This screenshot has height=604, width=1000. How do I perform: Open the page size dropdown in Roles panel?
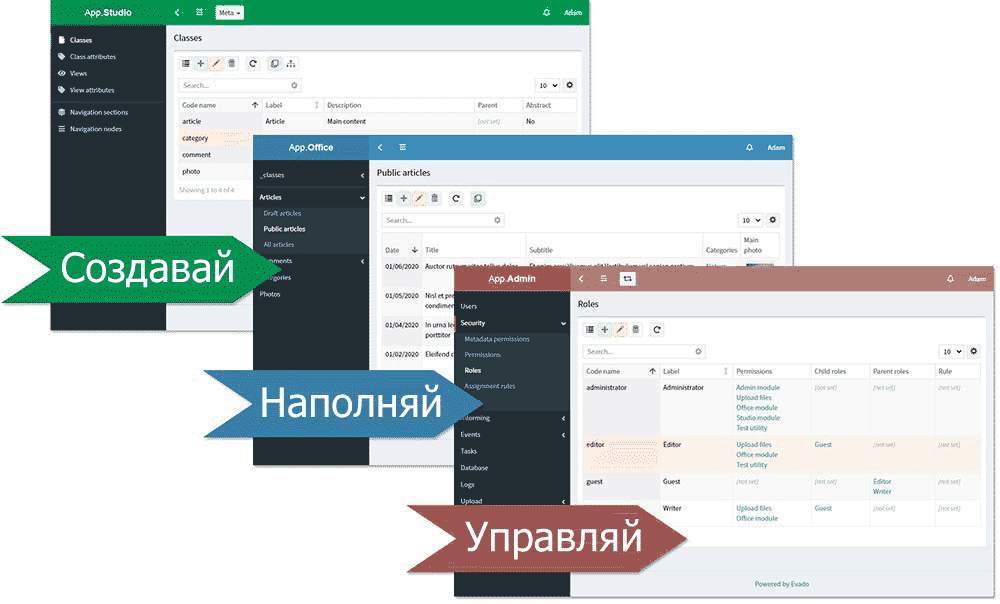click(952, 351)
